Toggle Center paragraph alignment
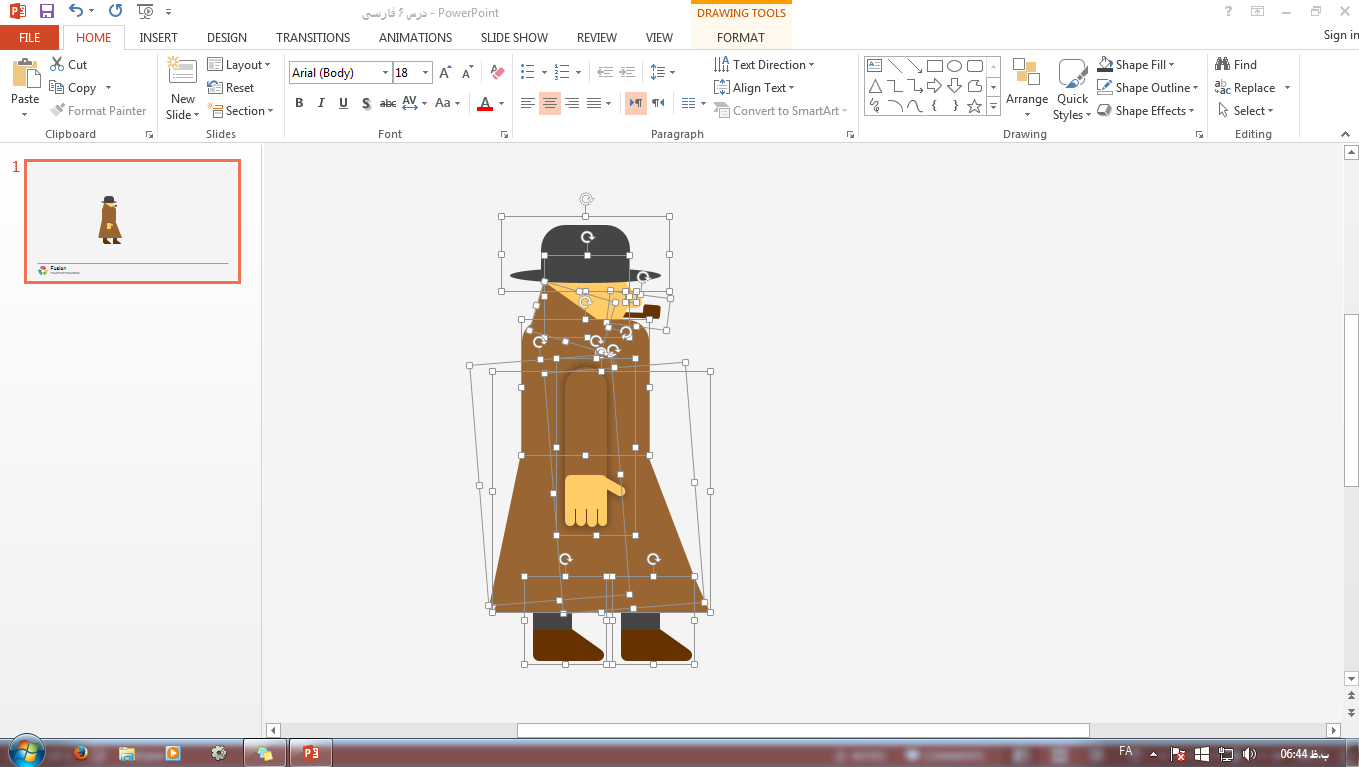Image resolution: width=1359 pixels, height=767 pixels. click(550, 103)
